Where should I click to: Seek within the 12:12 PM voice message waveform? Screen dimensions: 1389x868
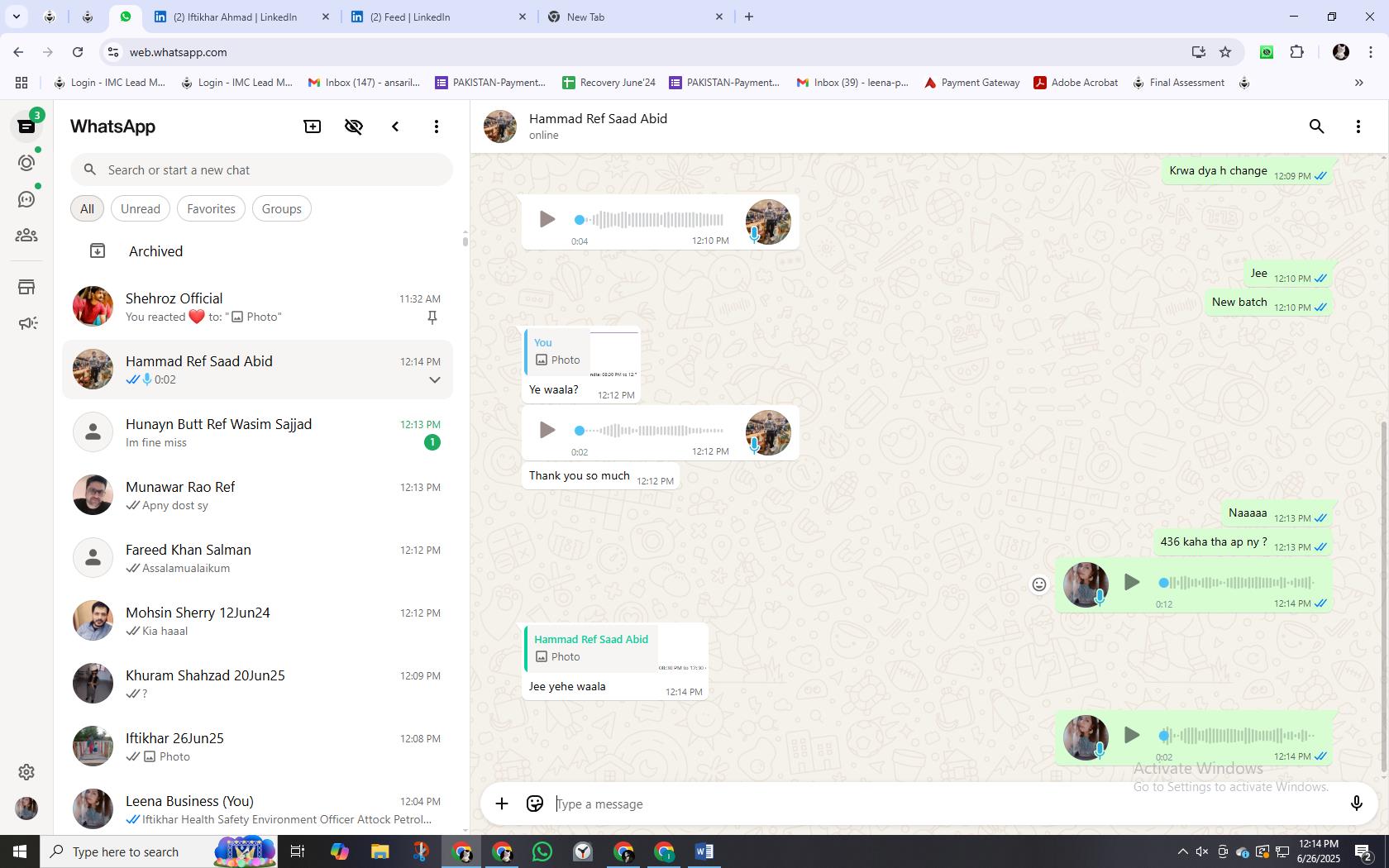(650, 430)
